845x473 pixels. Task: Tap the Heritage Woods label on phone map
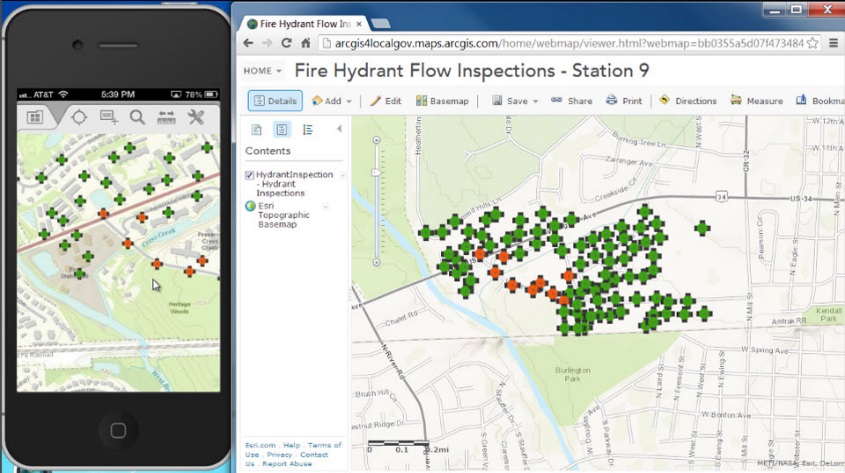[179, 308]
